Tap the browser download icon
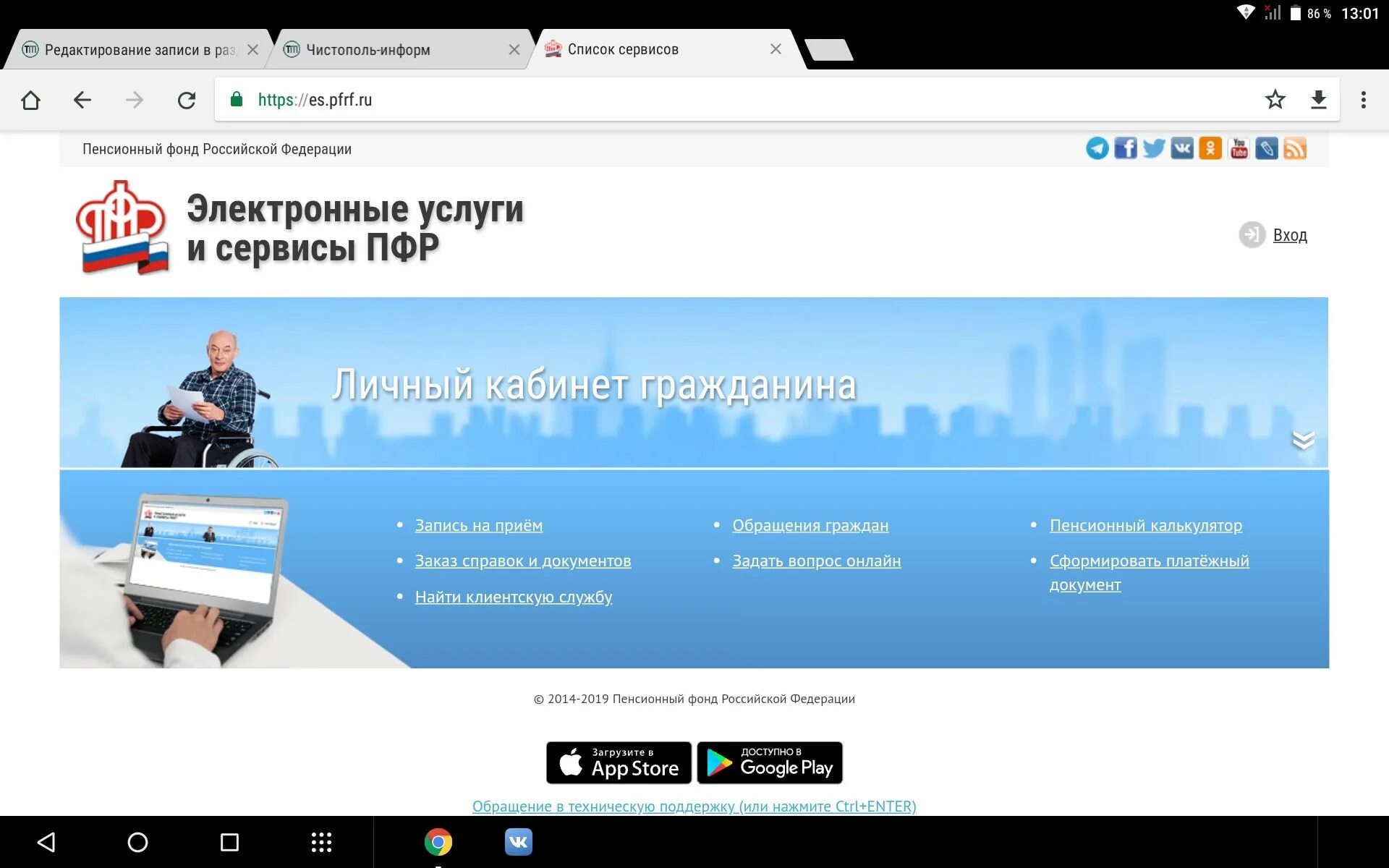The height and width of the screenshot is (868, 1389). coord(1318,100)
